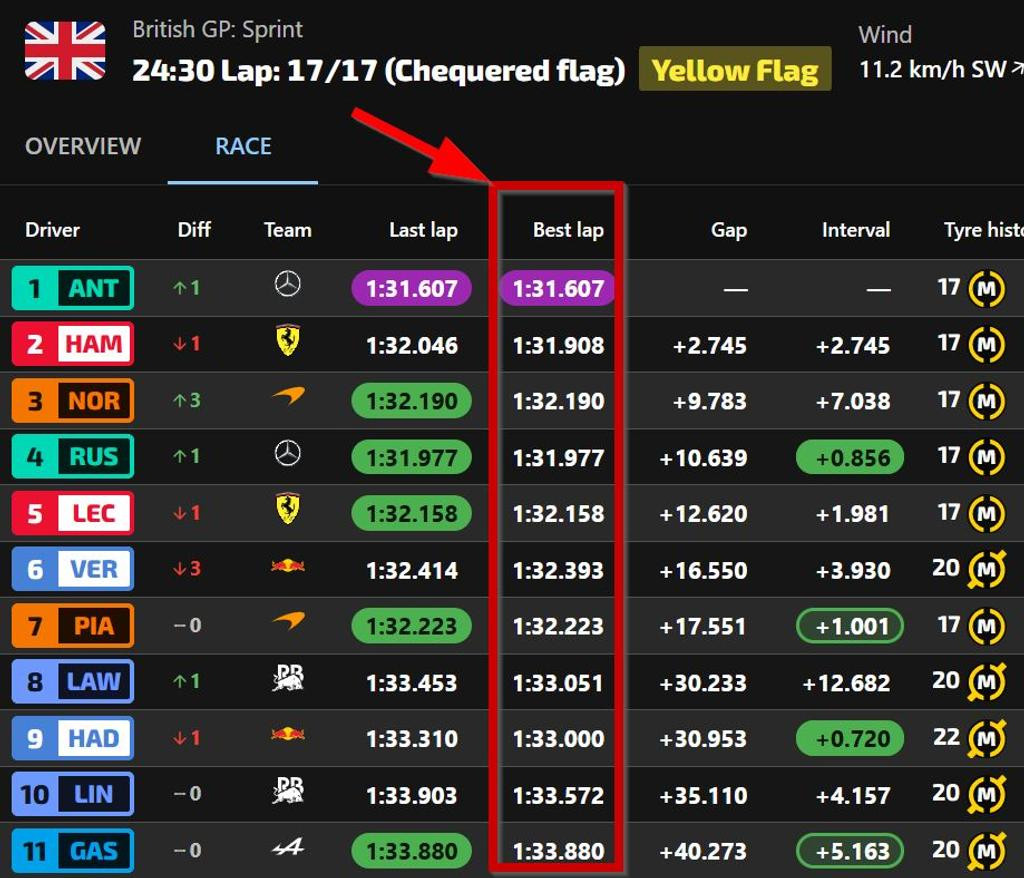Click medium tyre icon in PIA row

coord(986,626)
